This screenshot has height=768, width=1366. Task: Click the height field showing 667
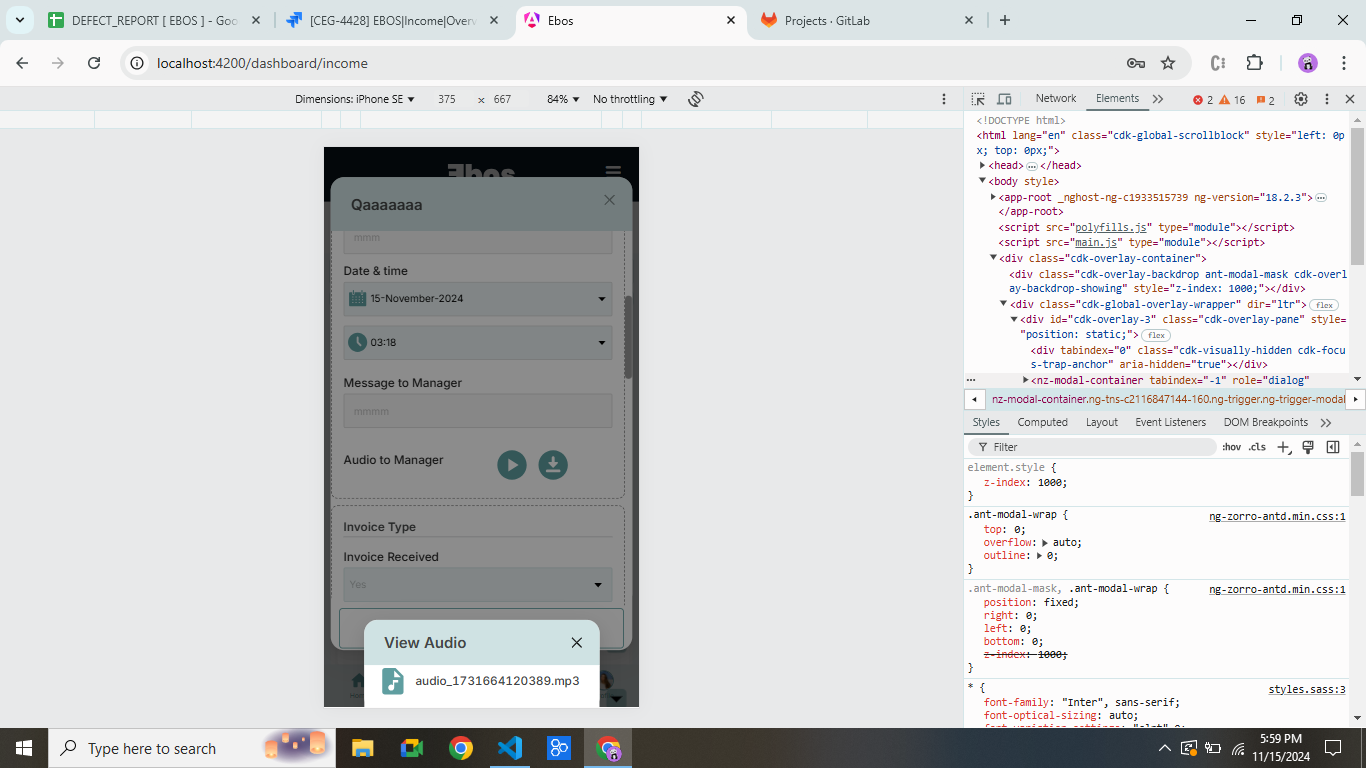[502, 99]
